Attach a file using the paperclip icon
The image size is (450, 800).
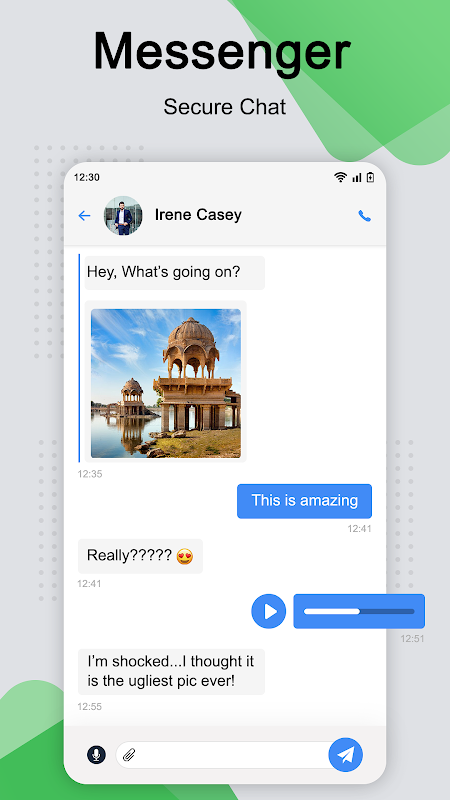tap(129, 754)
